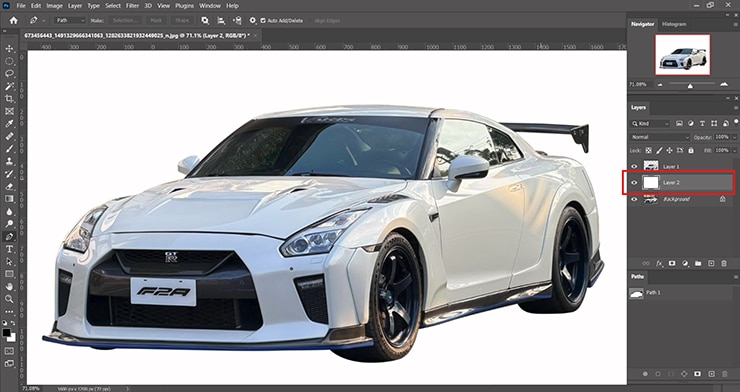Toggle lock position icon
The image size is (740, 392).
(x=669, y=150)
